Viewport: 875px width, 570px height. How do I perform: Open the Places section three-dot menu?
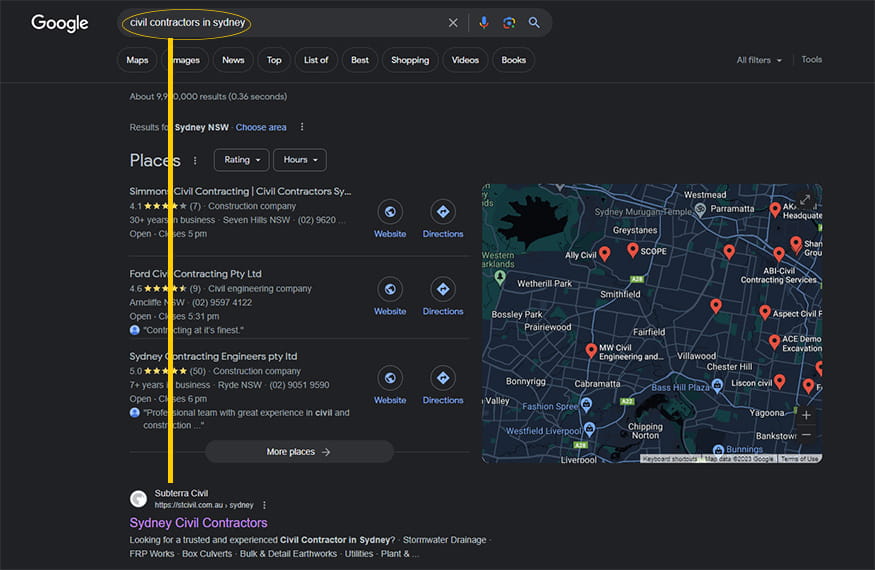pos(195,161)
